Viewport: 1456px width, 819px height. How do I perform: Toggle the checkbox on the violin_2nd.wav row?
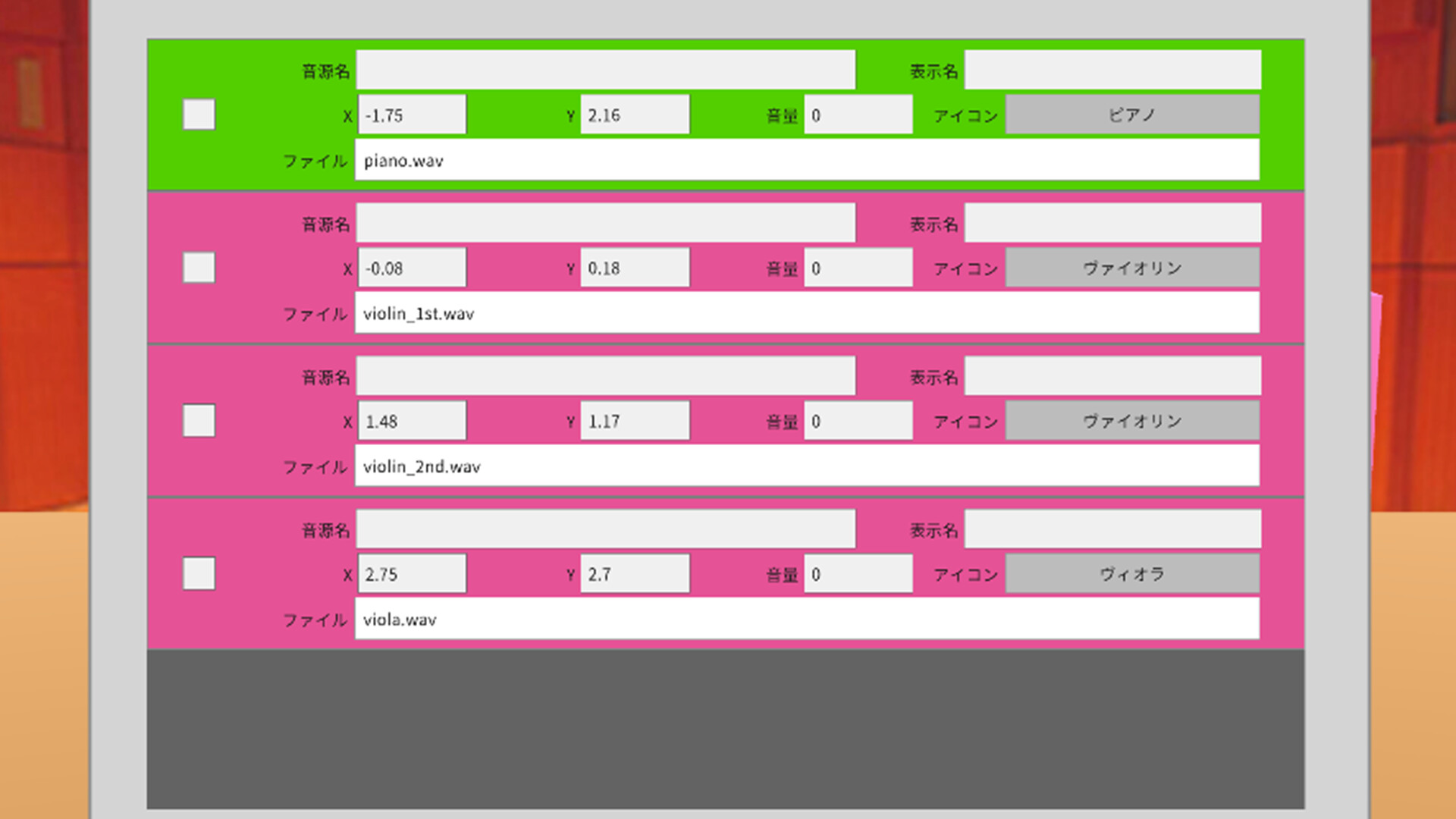198,422
